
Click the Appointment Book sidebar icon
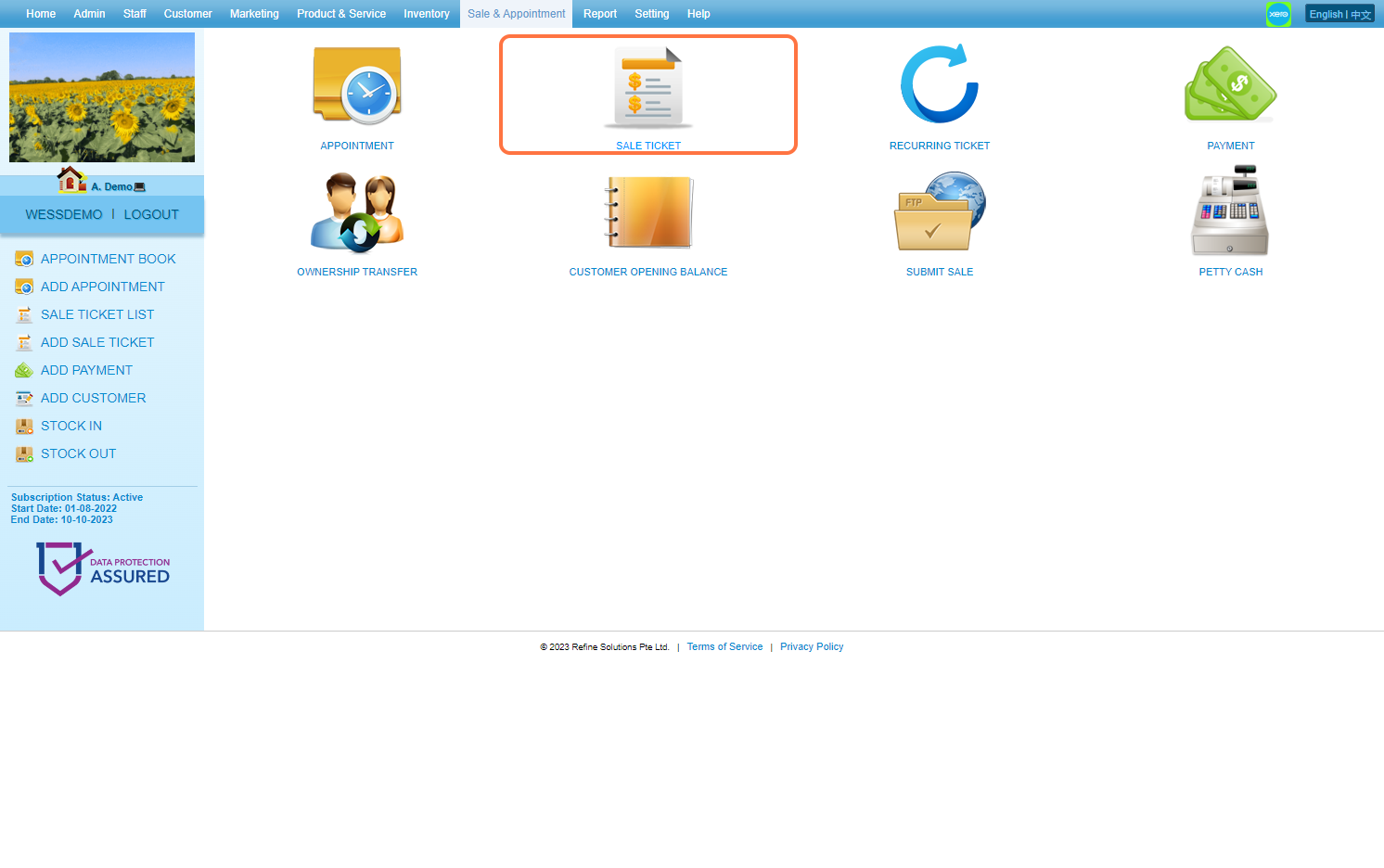pos(24,259)
